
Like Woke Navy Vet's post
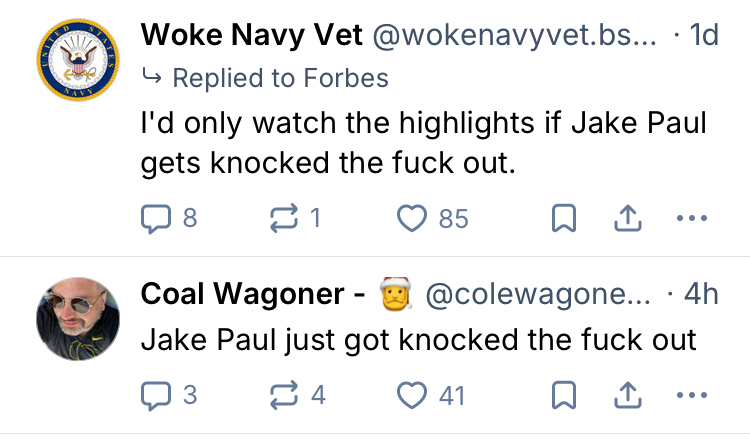pyautogui.click(x=412, y=218)
